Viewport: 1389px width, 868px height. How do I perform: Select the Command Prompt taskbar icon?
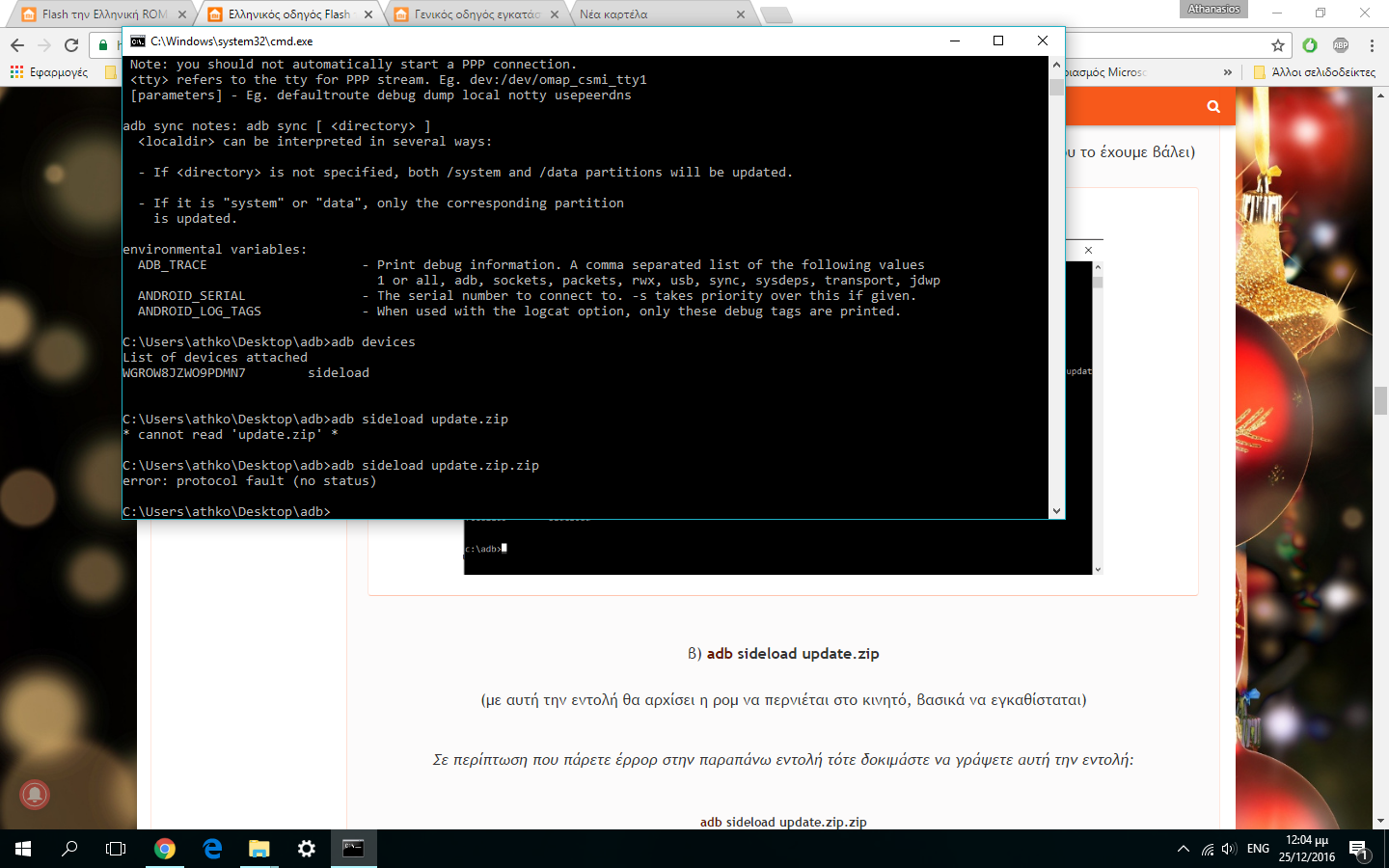click(353, 849)
